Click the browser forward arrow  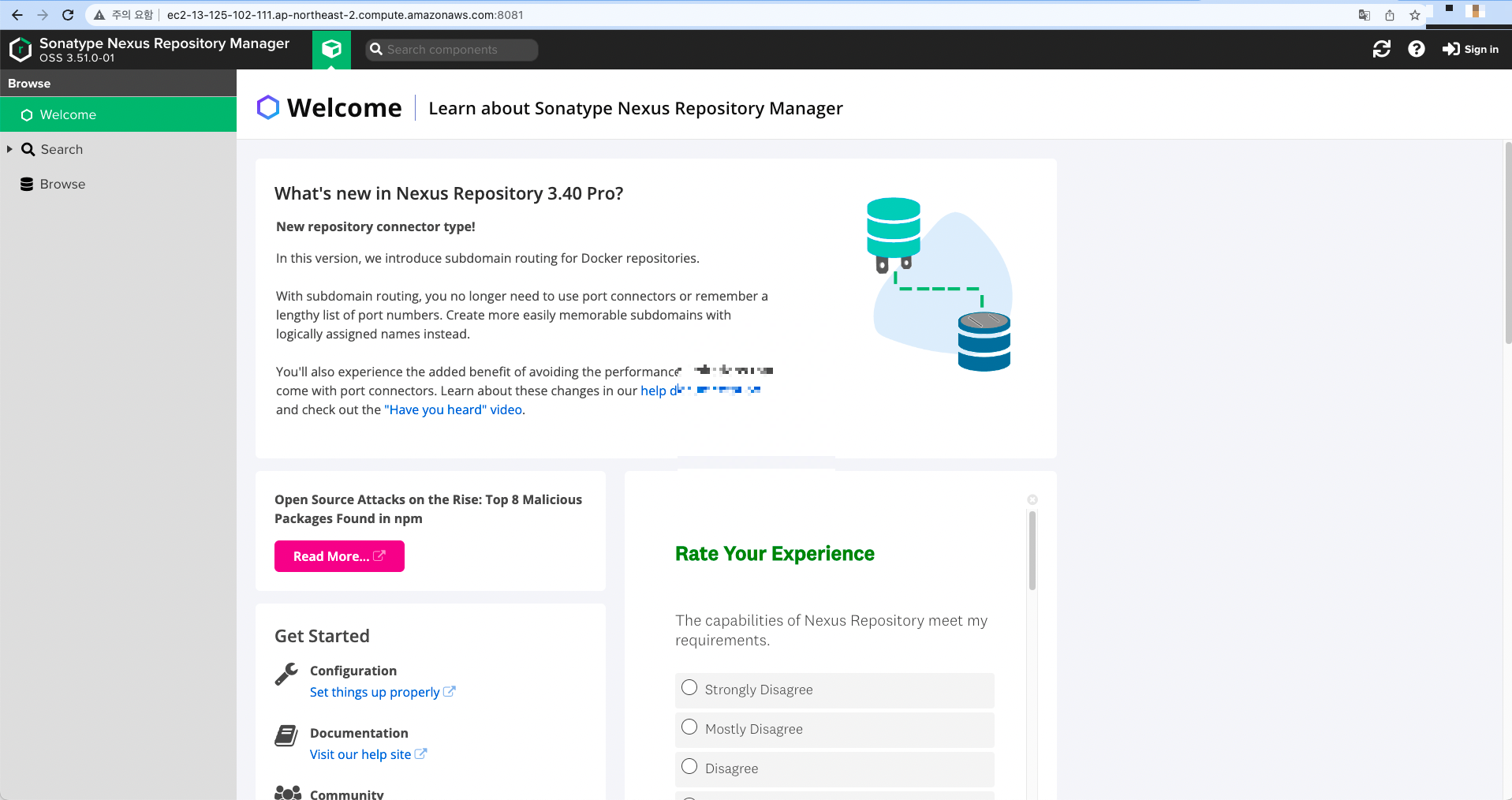(43, 15)
